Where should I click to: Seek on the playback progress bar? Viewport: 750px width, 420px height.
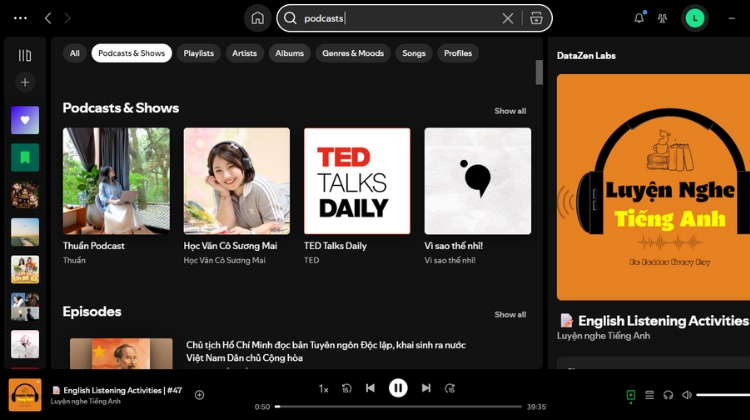coord(398,407)
